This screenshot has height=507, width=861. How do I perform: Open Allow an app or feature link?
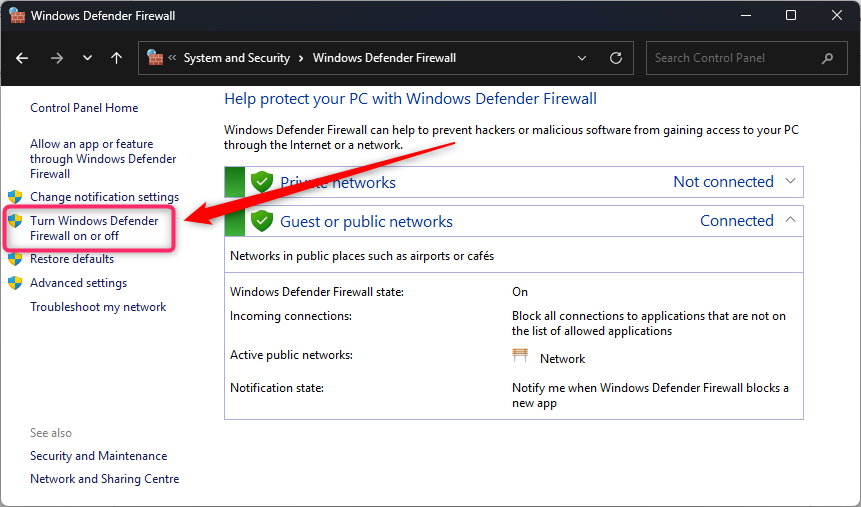click(103, 159)
